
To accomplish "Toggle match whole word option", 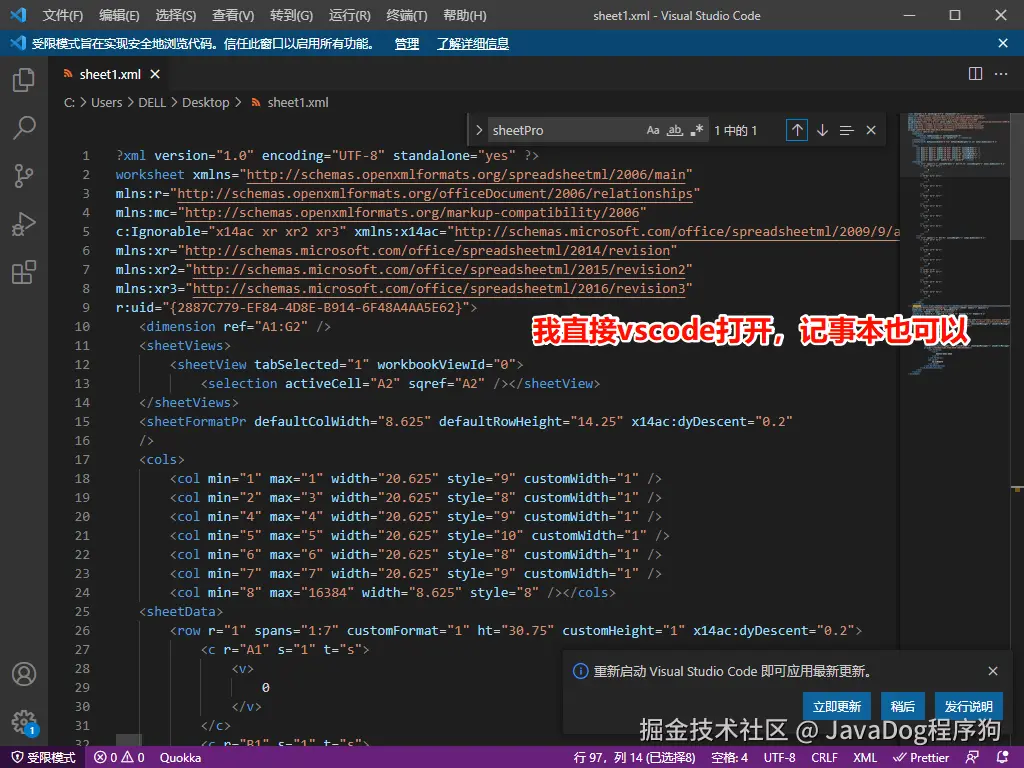I will point(675,130).
